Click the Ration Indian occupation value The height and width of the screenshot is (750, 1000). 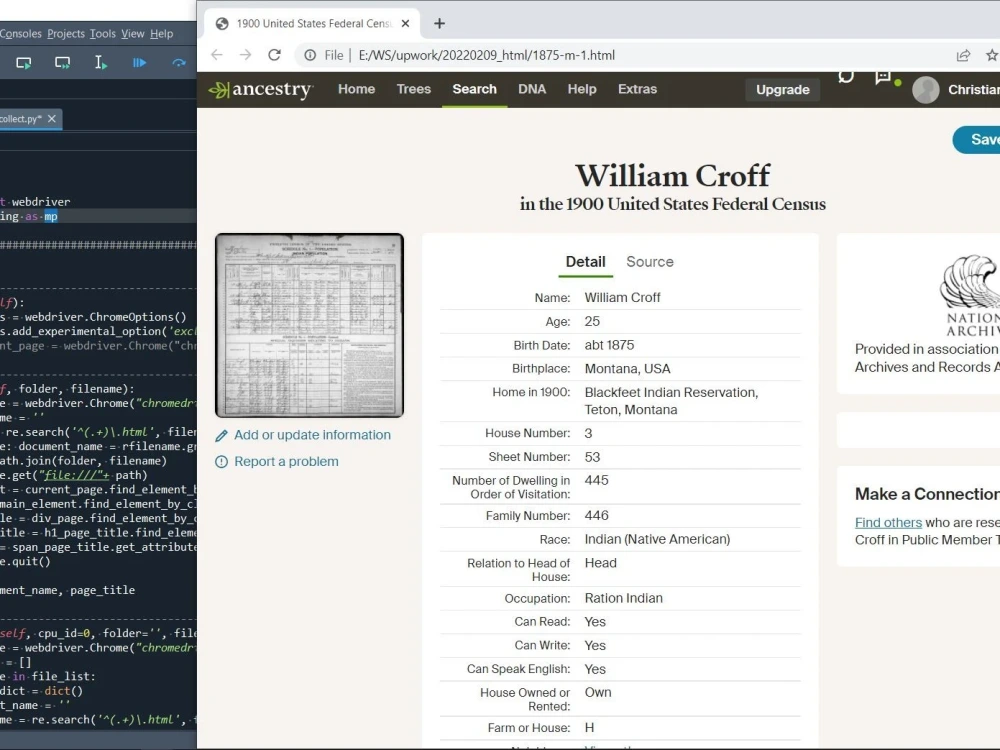(x=624, y=598)
